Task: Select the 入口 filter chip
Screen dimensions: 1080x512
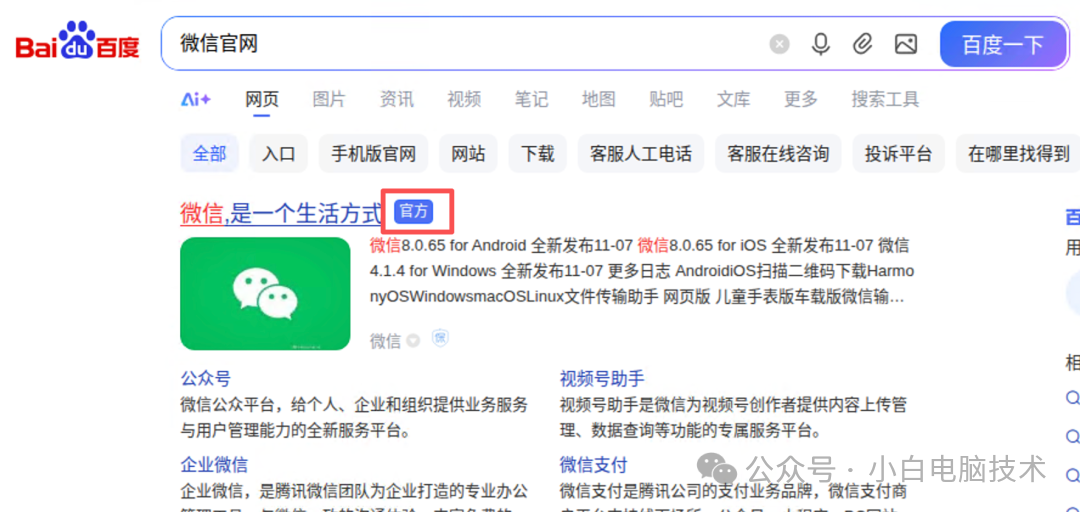Action: pyautogui.click(x=278, y=153)
